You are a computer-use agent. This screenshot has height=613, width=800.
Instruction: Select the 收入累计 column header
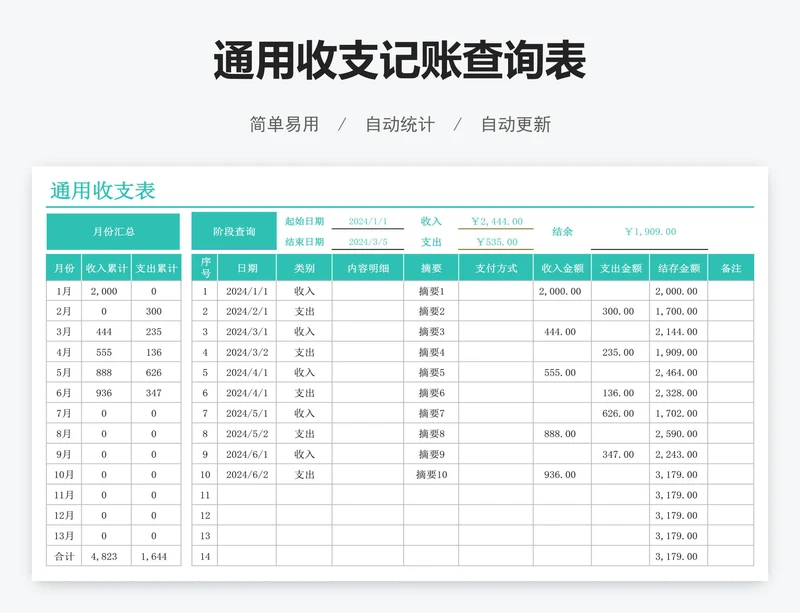(x=106, y=268)
